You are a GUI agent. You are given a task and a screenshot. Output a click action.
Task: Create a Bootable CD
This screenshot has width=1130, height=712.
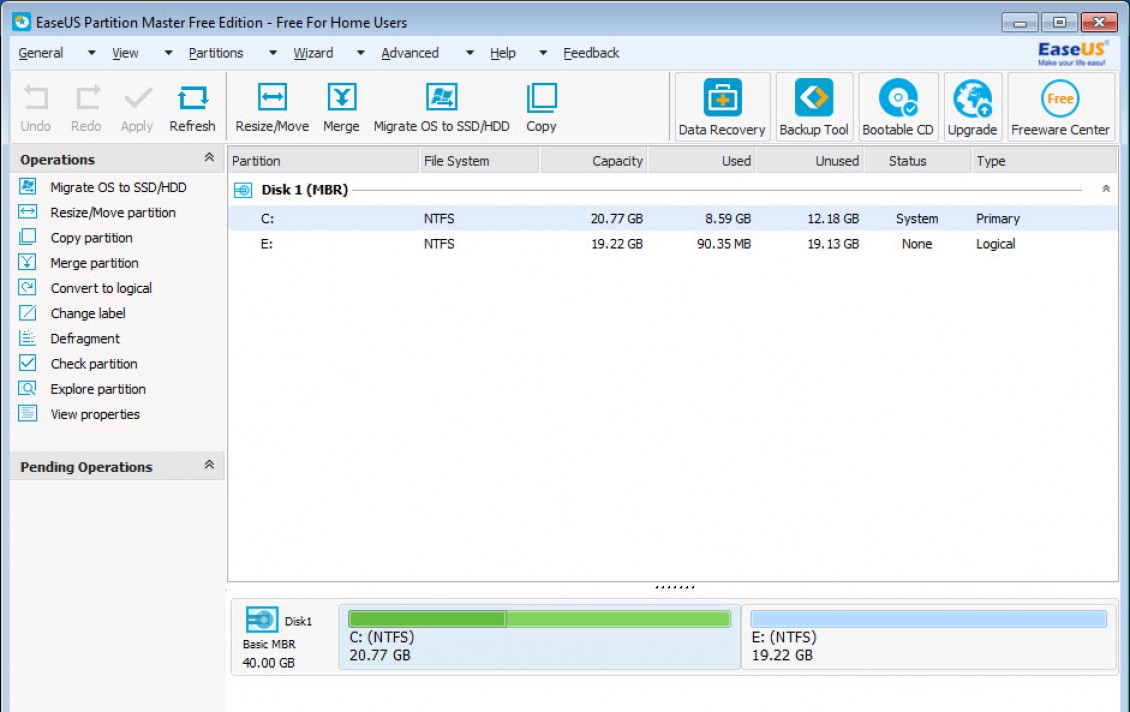[x=898, y=107]
